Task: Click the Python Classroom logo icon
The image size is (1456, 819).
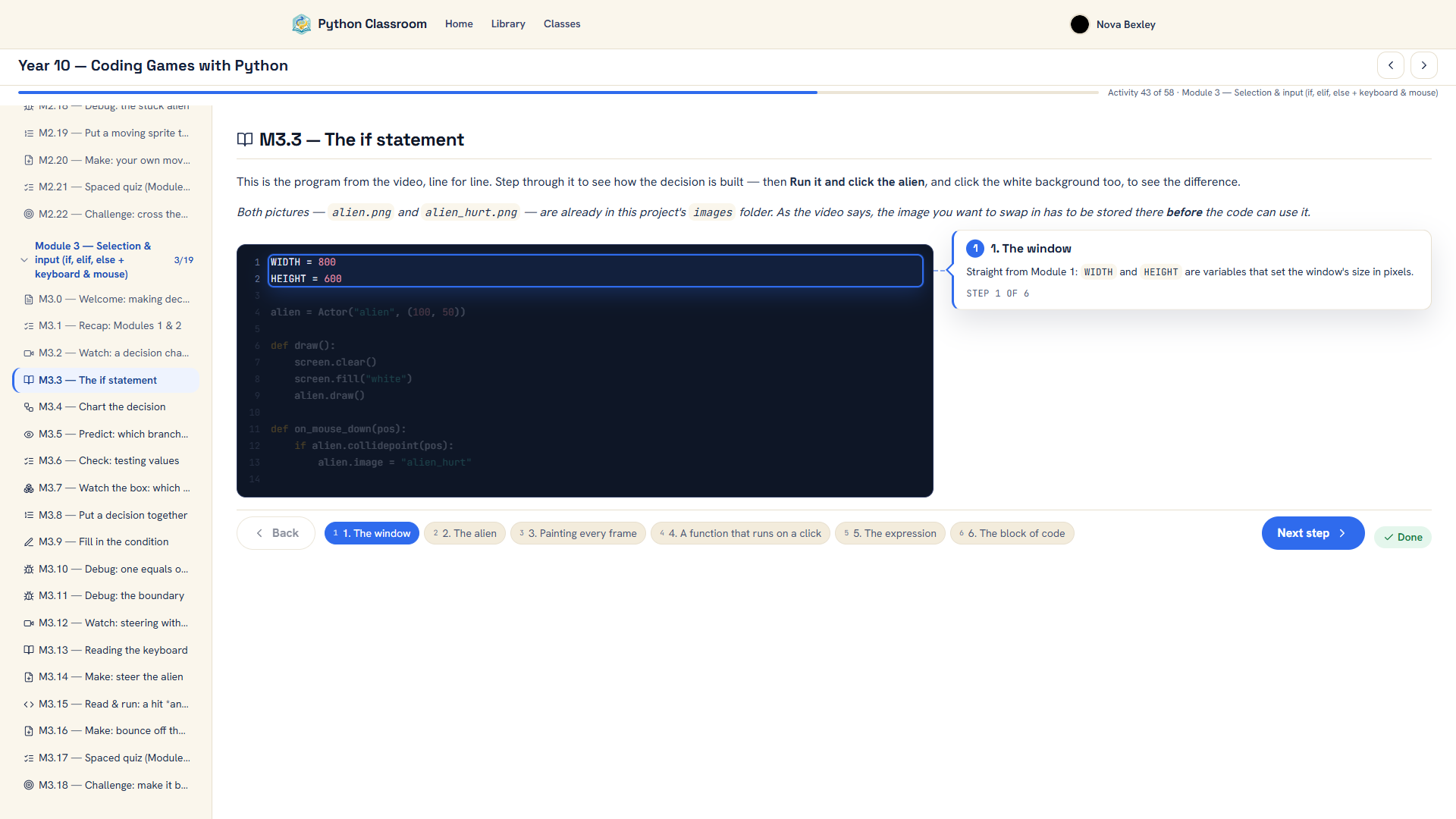Action: tap(301, 24)
